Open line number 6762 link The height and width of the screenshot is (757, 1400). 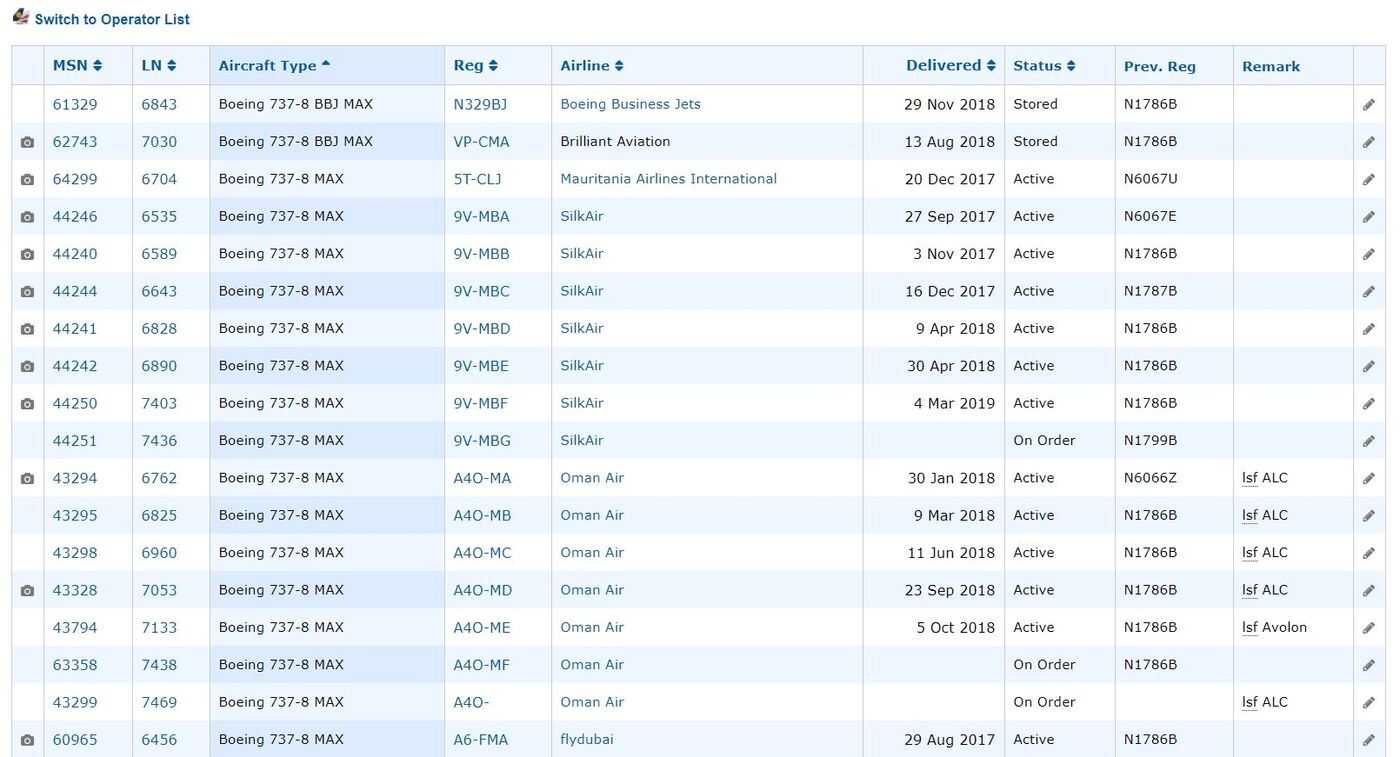click(x=159, y=478)
